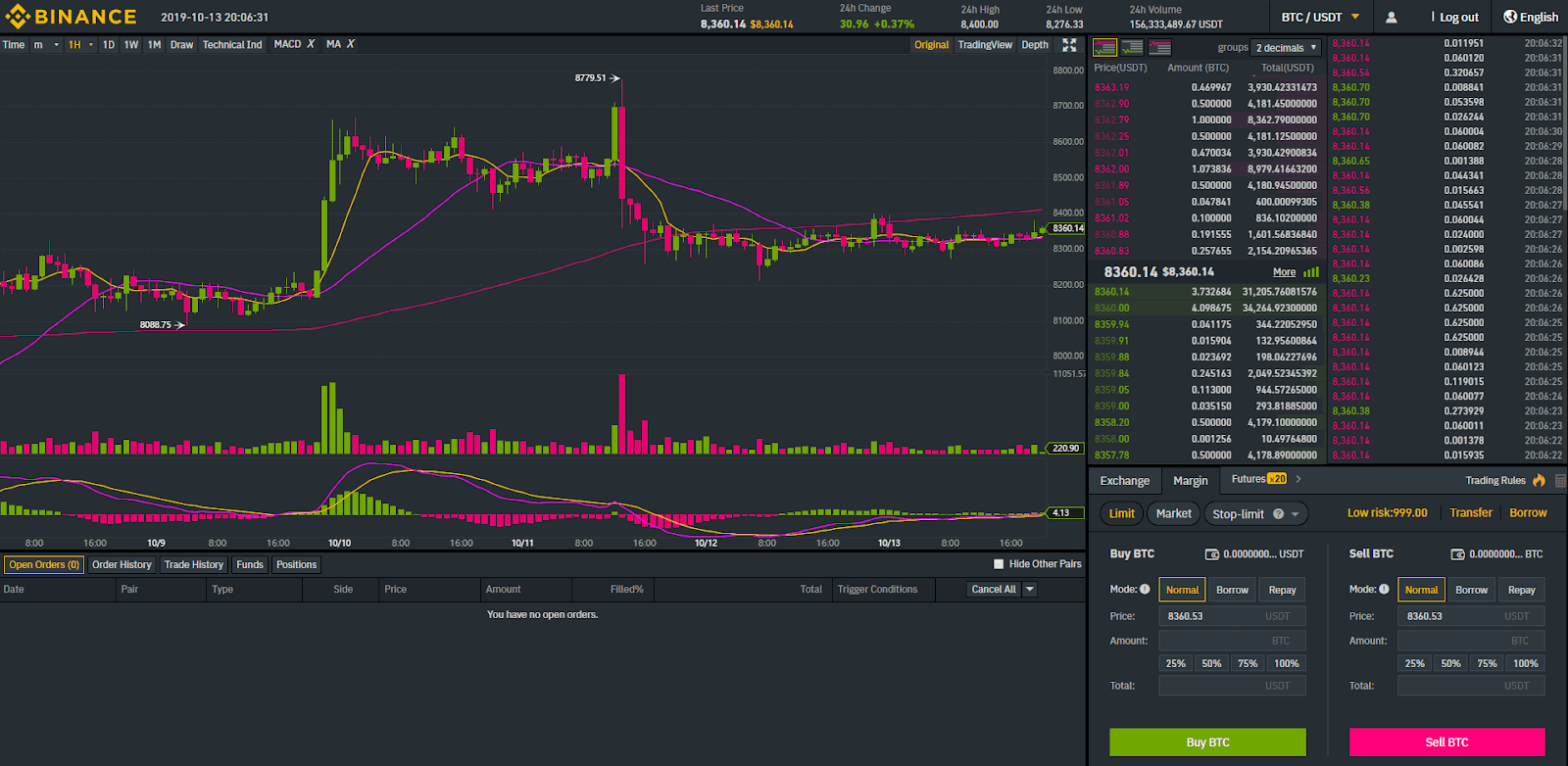Open Technical Ind menu

coord(232,44)
